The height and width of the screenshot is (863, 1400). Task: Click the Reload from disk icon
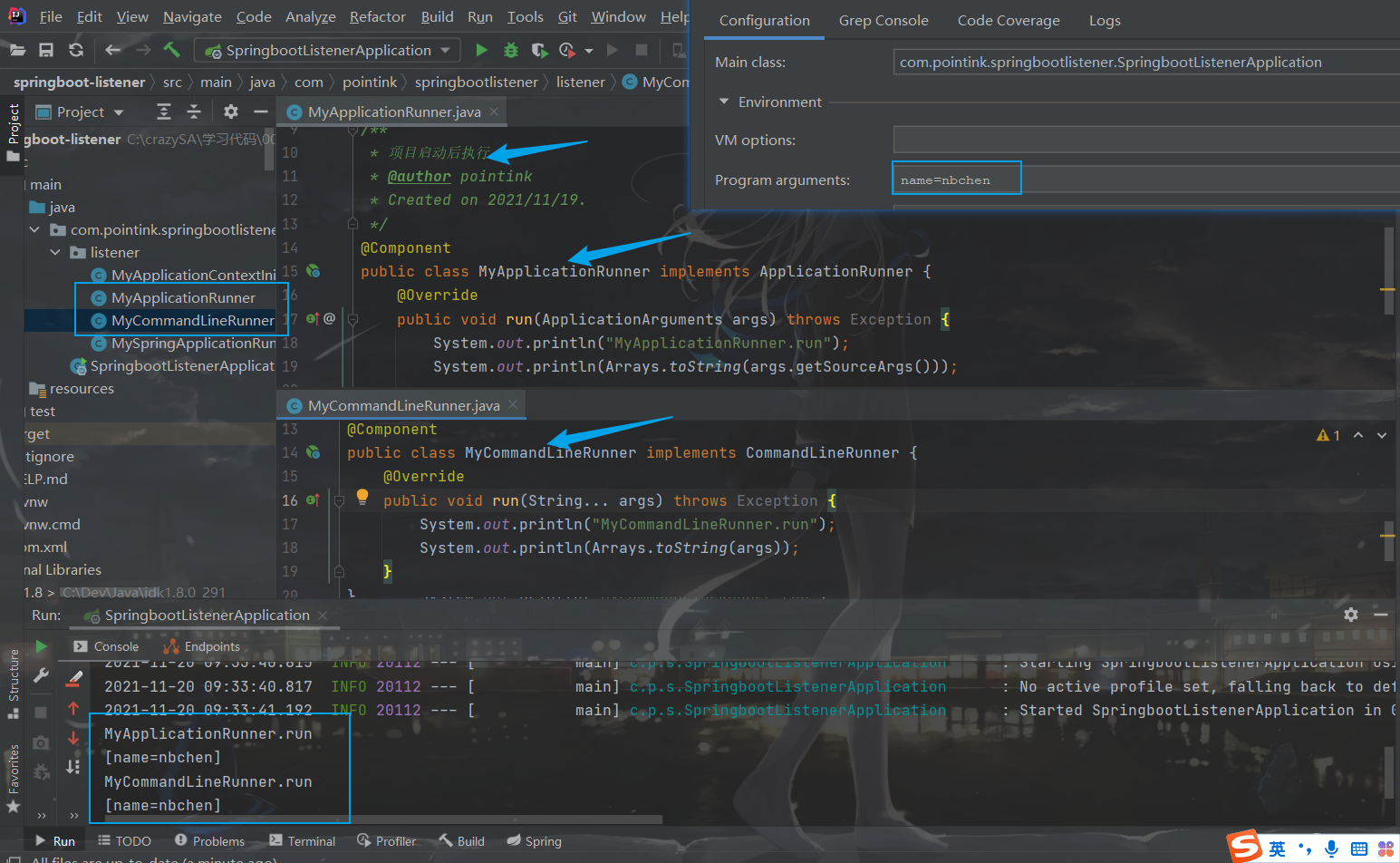point(76,50)
